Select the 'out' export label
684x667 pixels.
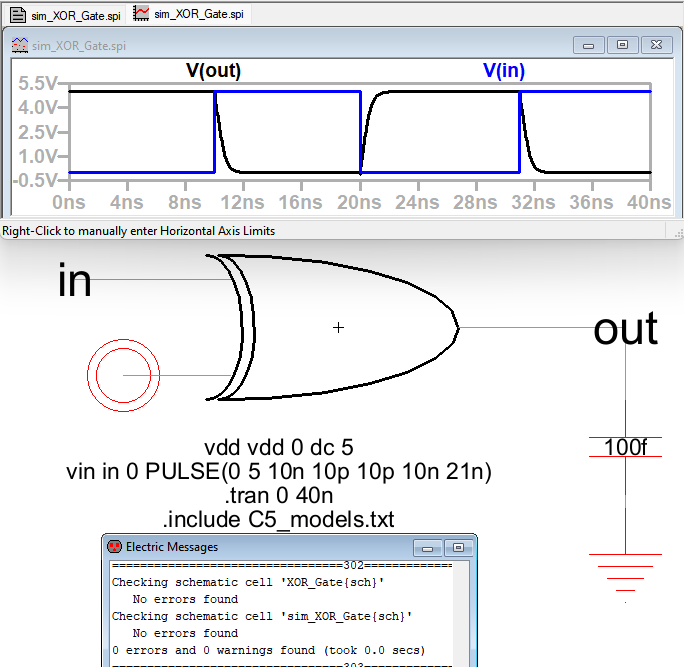click(x=625, y=329)
